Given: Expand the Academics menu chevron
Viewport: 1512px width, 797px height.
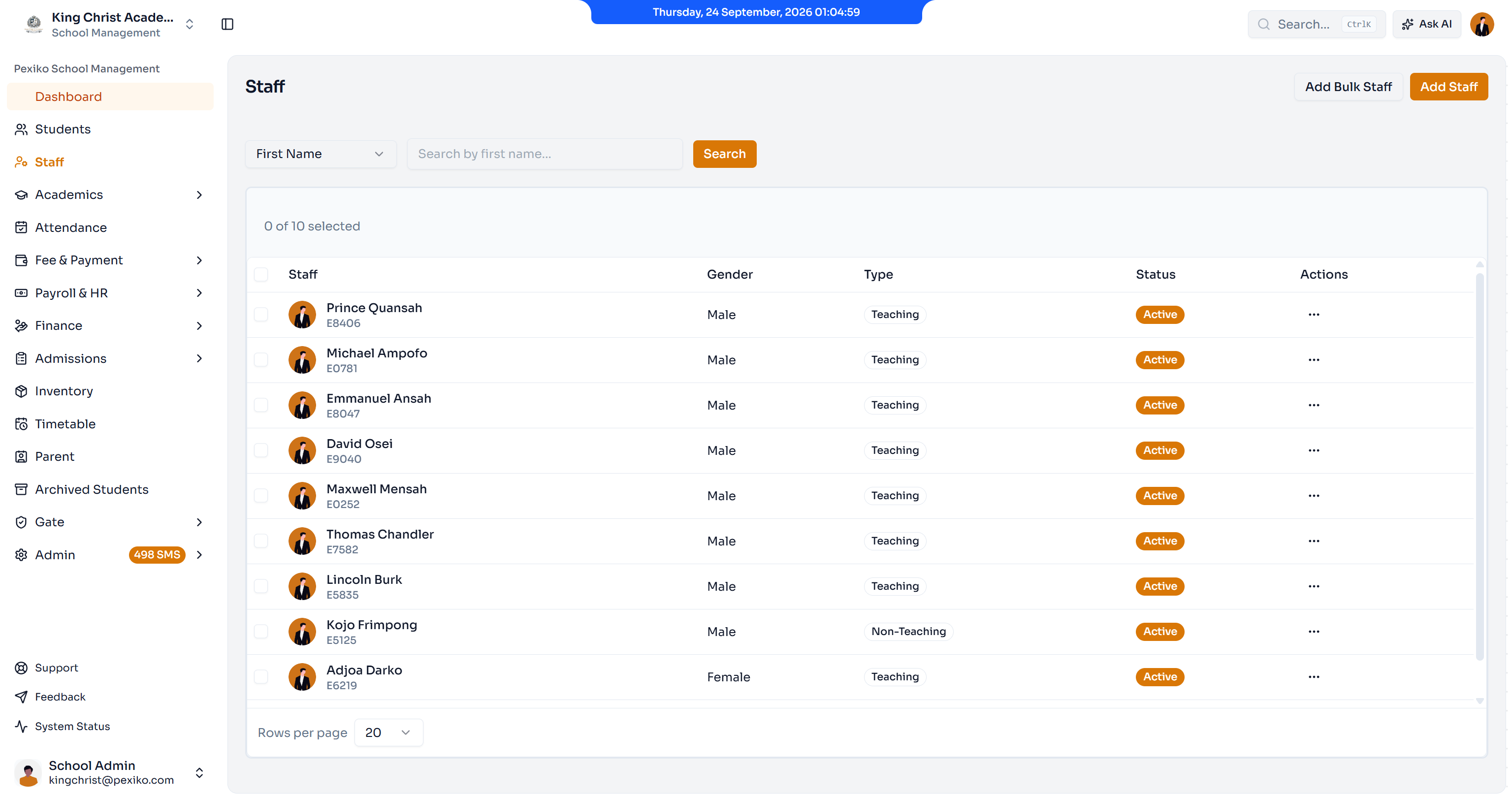Looking at the screenshot, I should (199, 195).
